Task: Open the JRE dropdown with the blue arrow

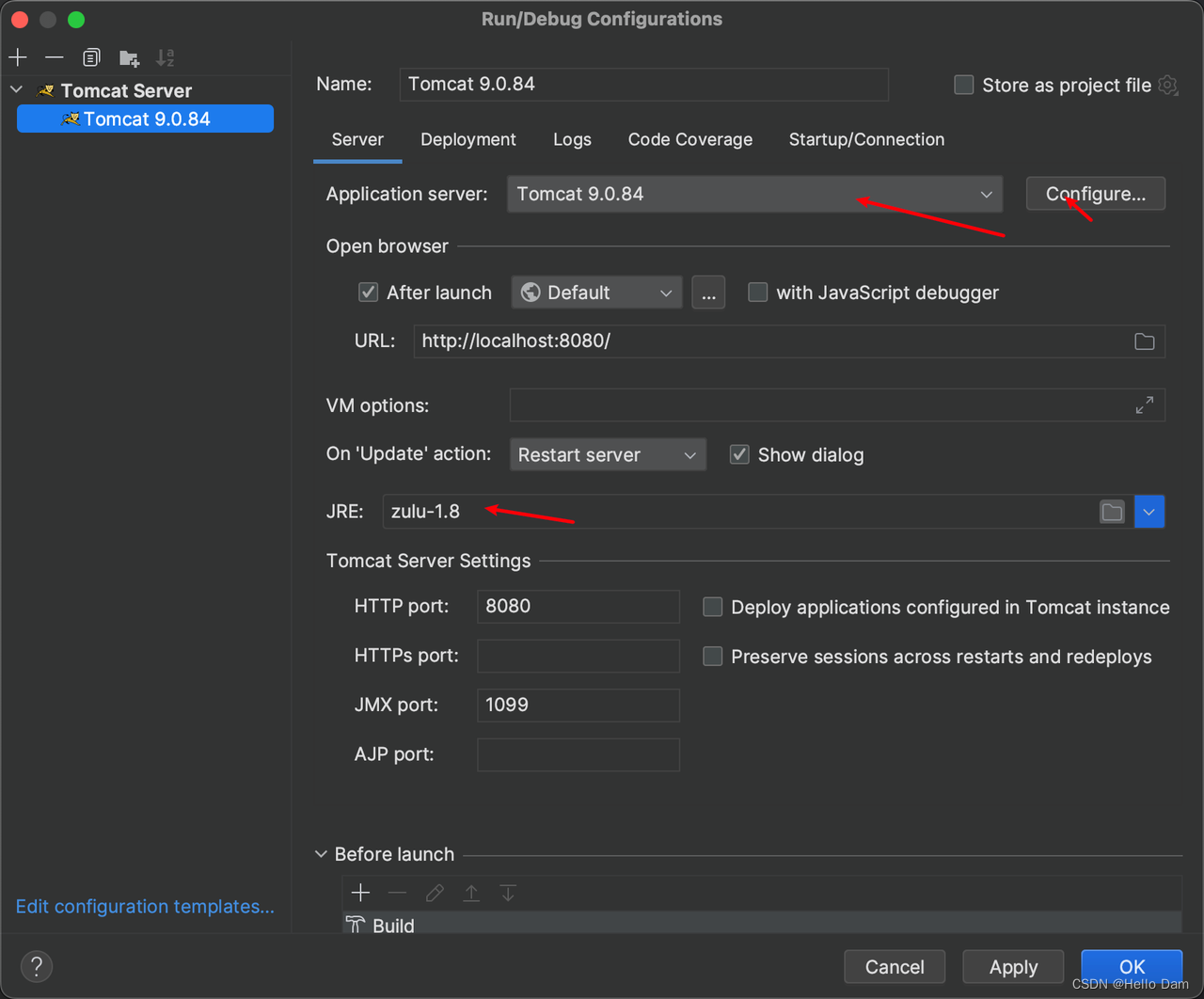Action: pyautogui.click(x=1149, y=512)
